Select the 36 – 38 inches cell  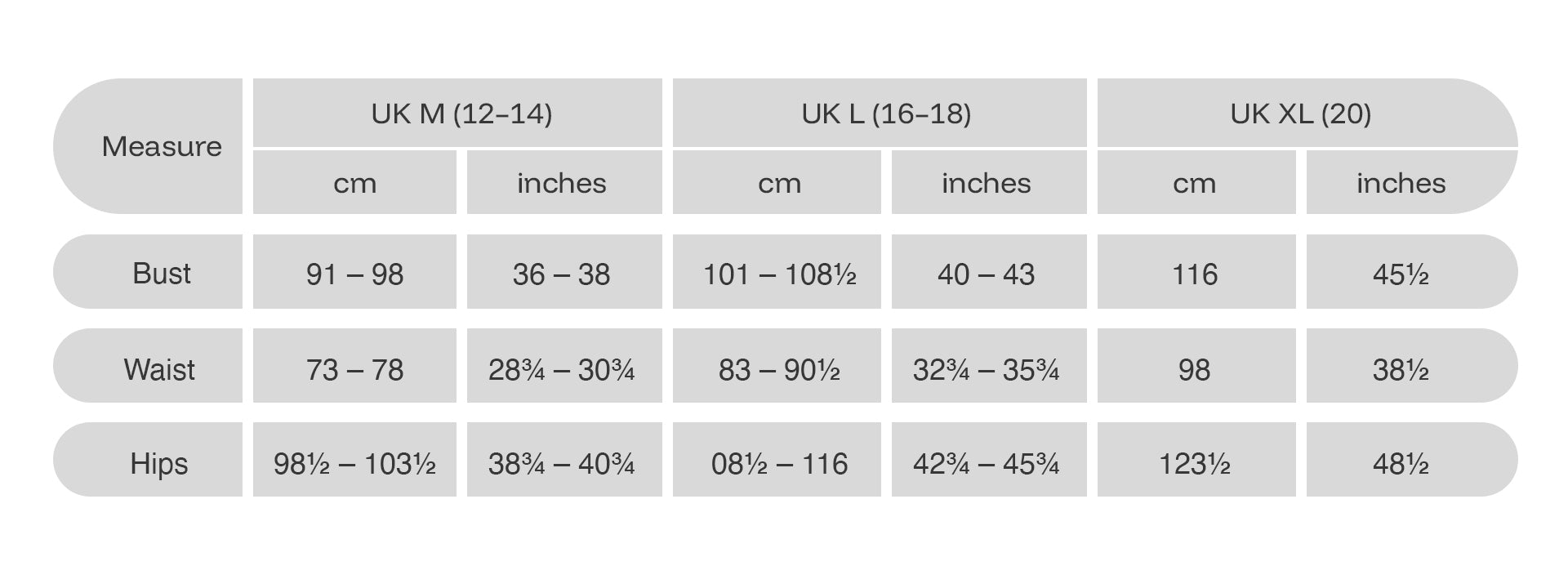[562, 274]
